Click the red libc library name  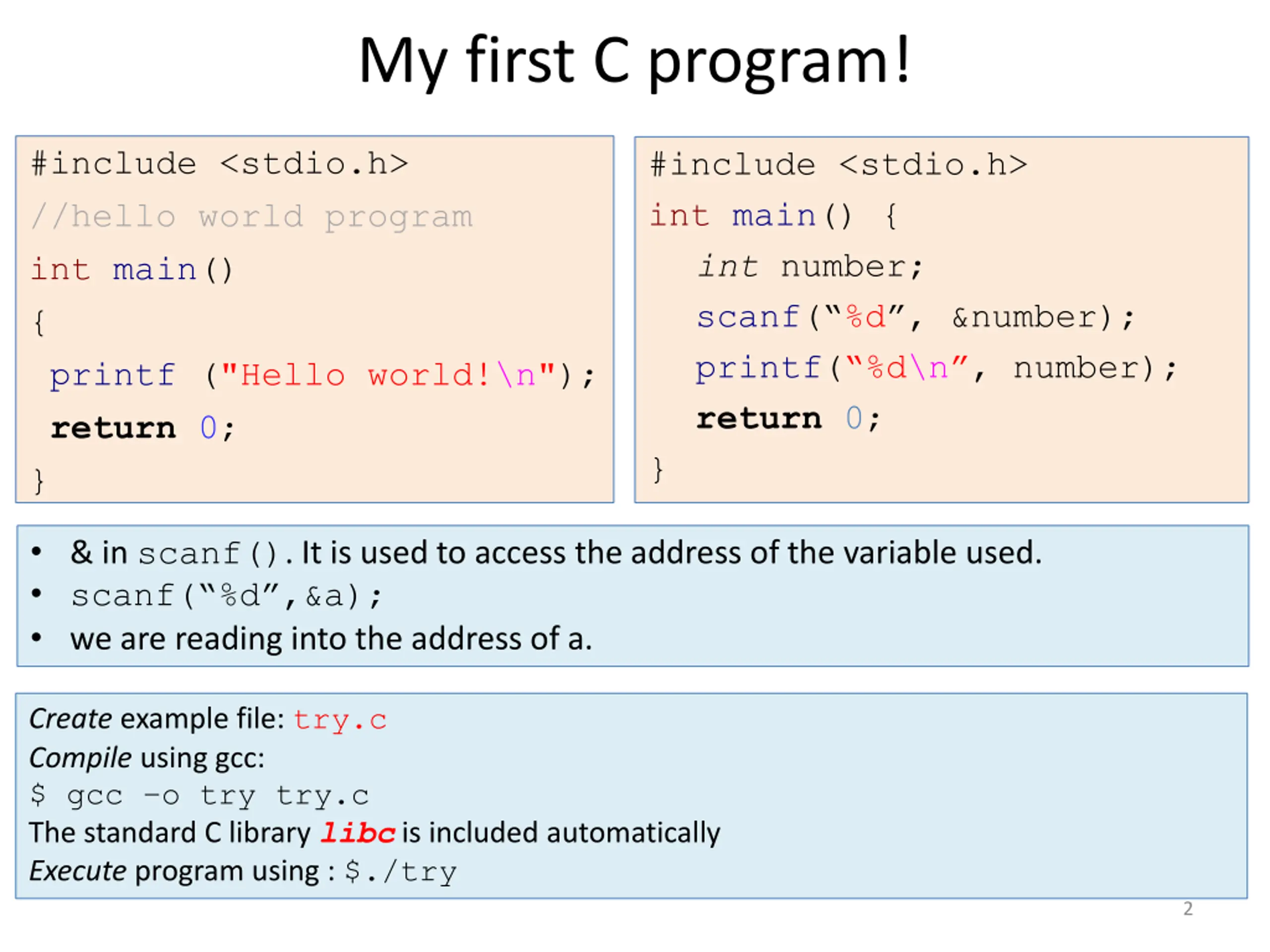358,833
